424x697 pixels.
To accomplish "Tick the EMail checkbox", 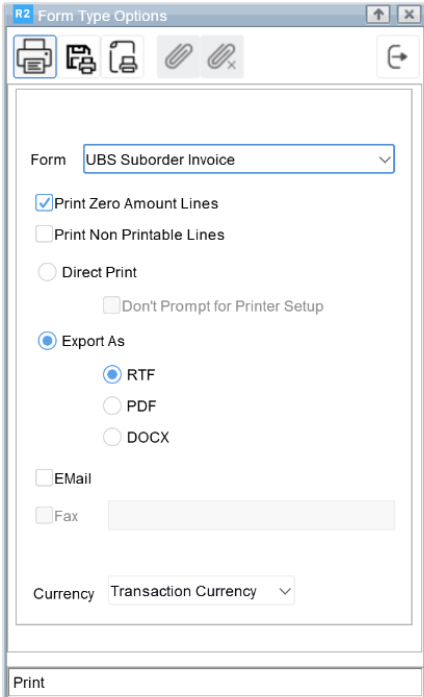I will (x=44, y=478).
